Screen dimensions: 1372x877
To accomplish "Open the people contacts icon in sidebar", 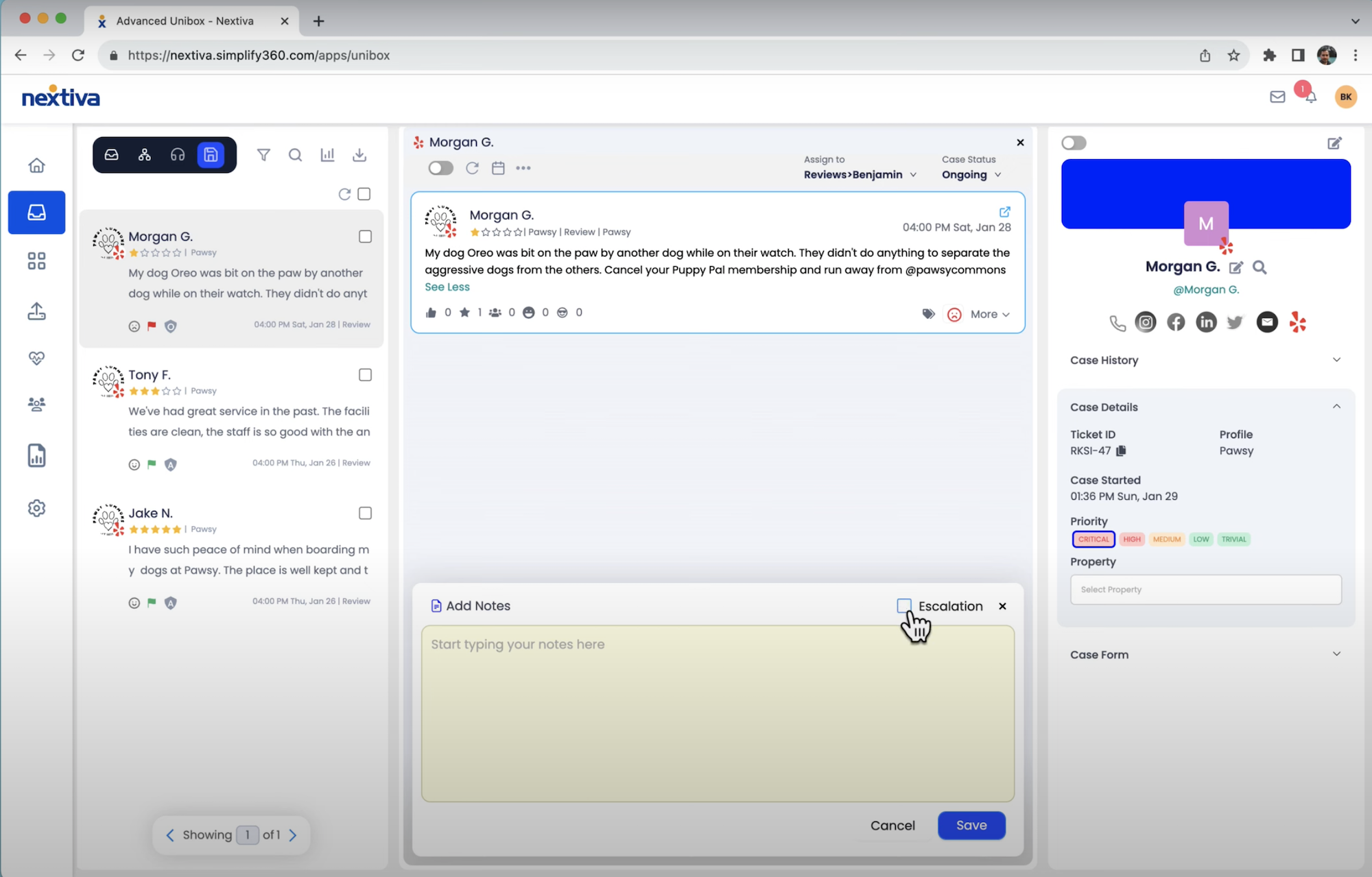I will 36,404.
